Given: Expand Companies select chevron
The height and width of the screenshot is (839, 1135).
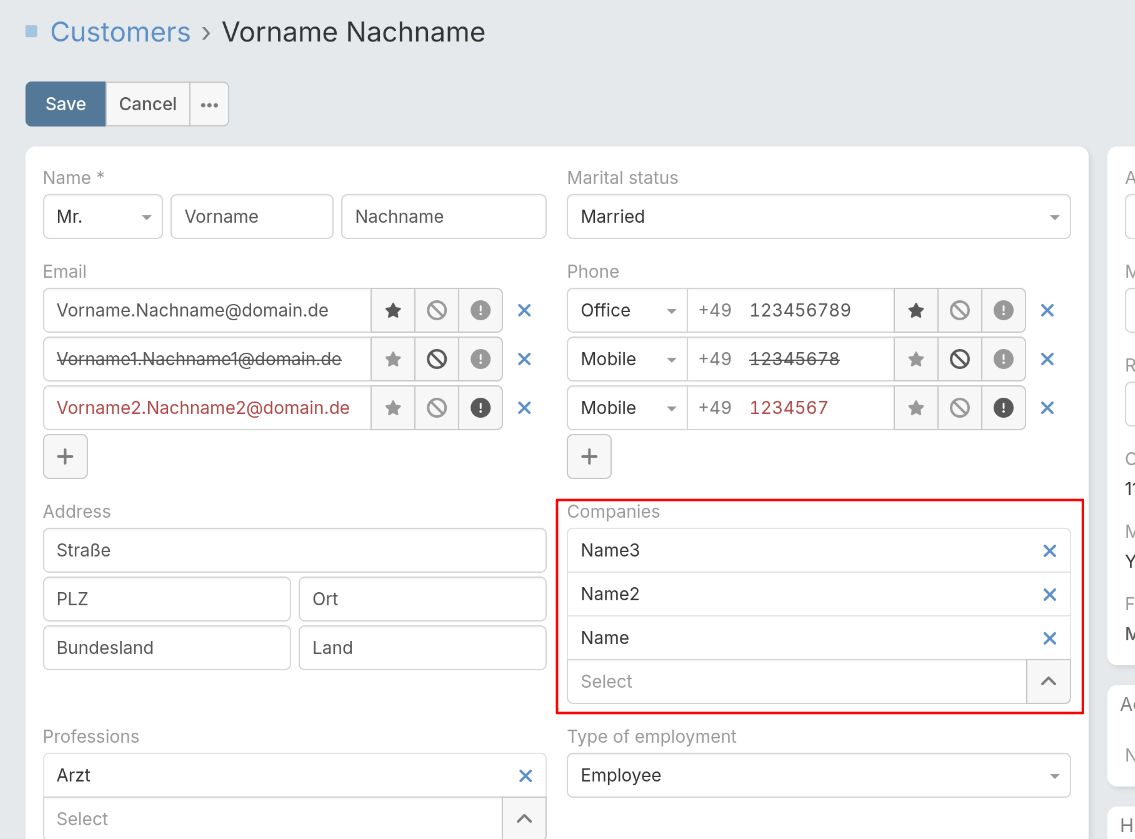Looking at the screenshot, I should point(1048,681).
